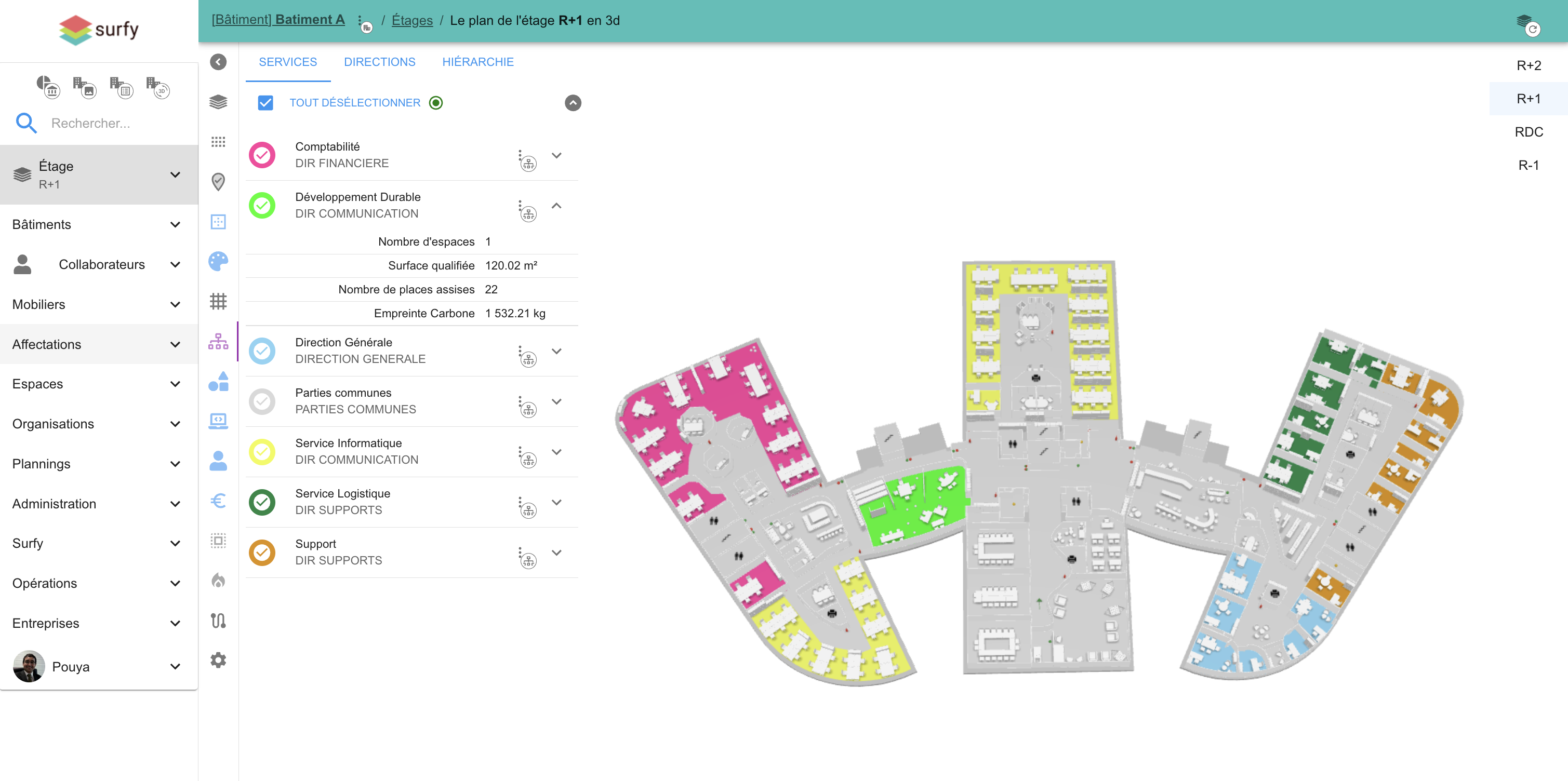Switch to the DIRECTIONS tab
Screen dimensions: 1568x781
[379, 62]
